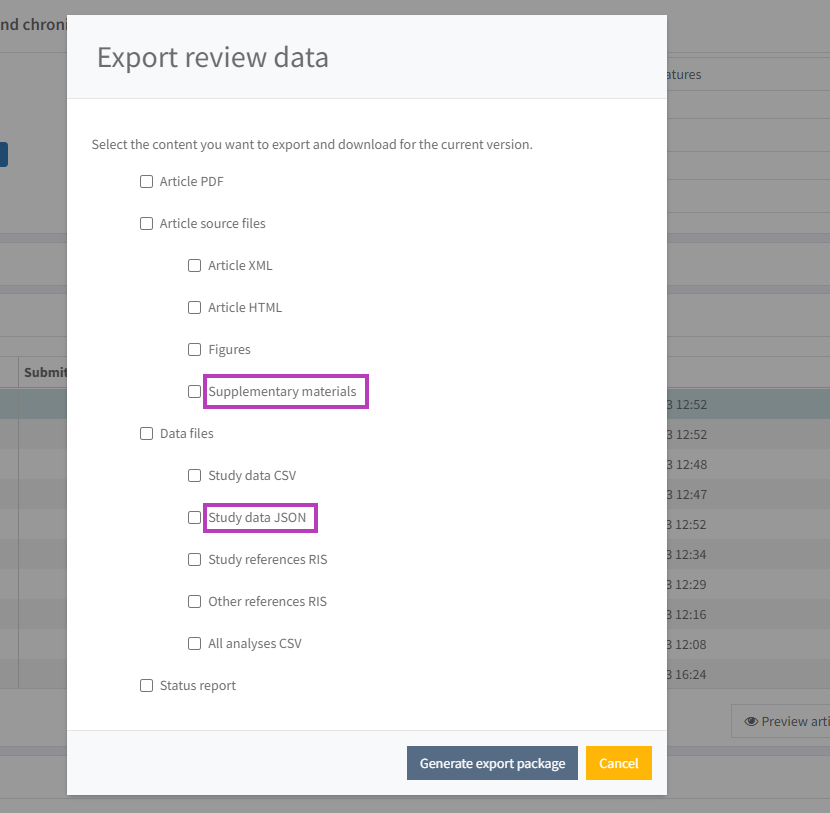Viewport: 830px width, 813px height.
Task: Click the Status report label text
Action: [x=198, y=686]
